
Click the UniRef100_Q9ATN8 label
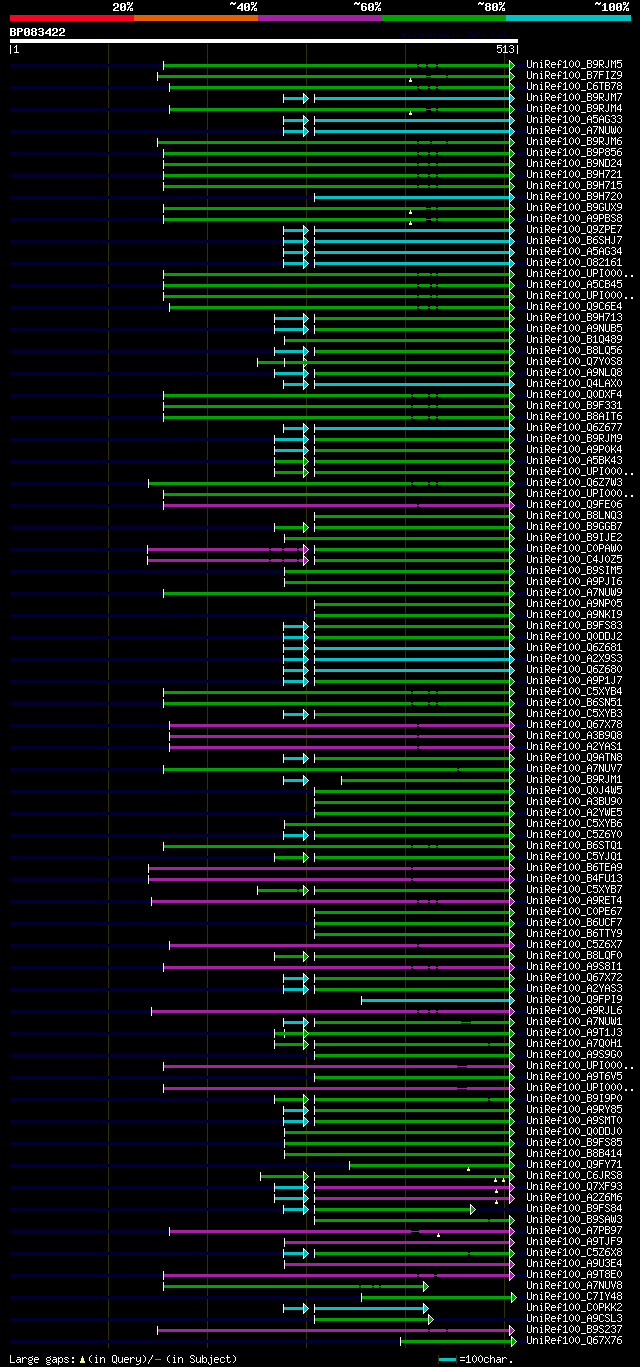[x=575, y=757]
